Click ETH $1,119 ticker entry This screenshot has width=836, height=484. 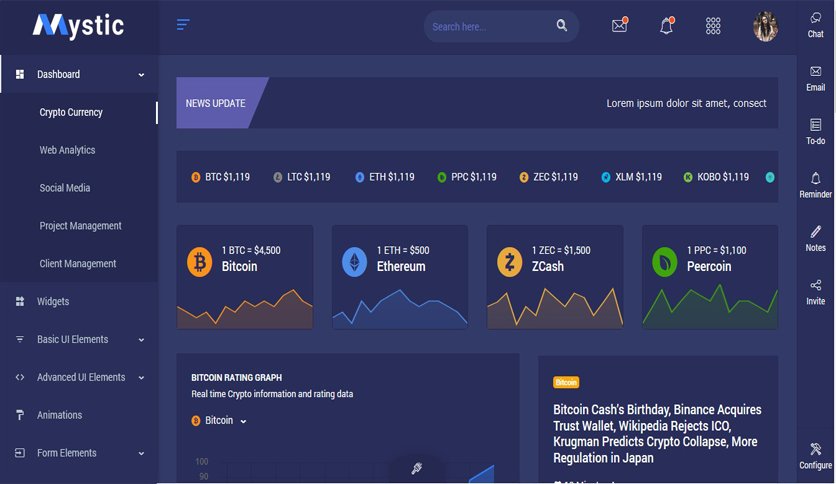[384, 177]
